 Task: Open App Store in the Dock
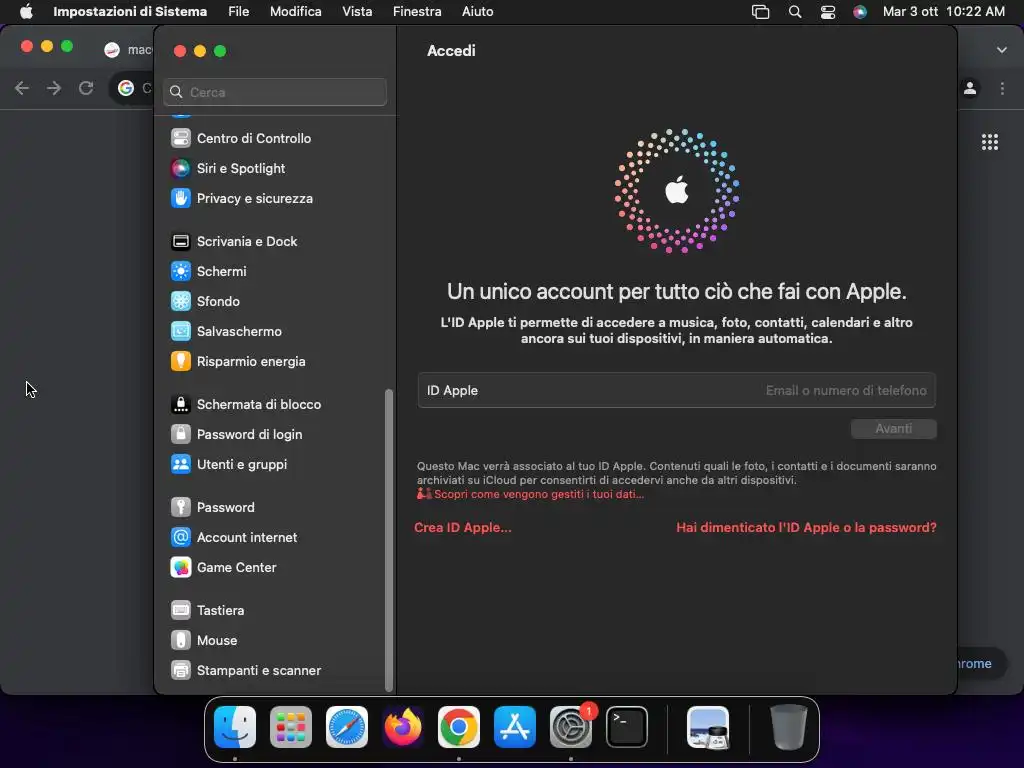click(515, 727)
